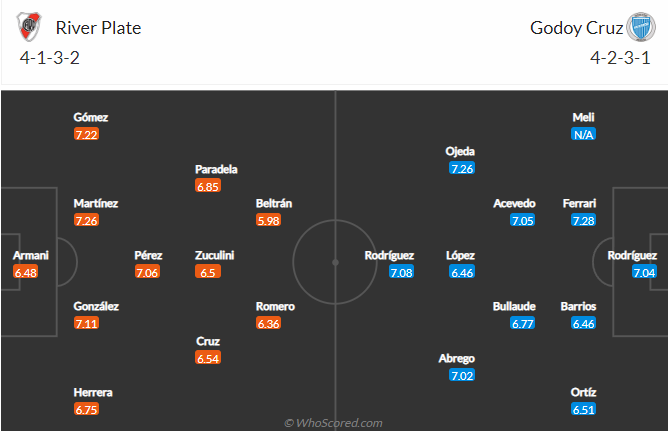Select López's 6.46 rating badge
Screen dimensions: 668x431
(462, 272)
